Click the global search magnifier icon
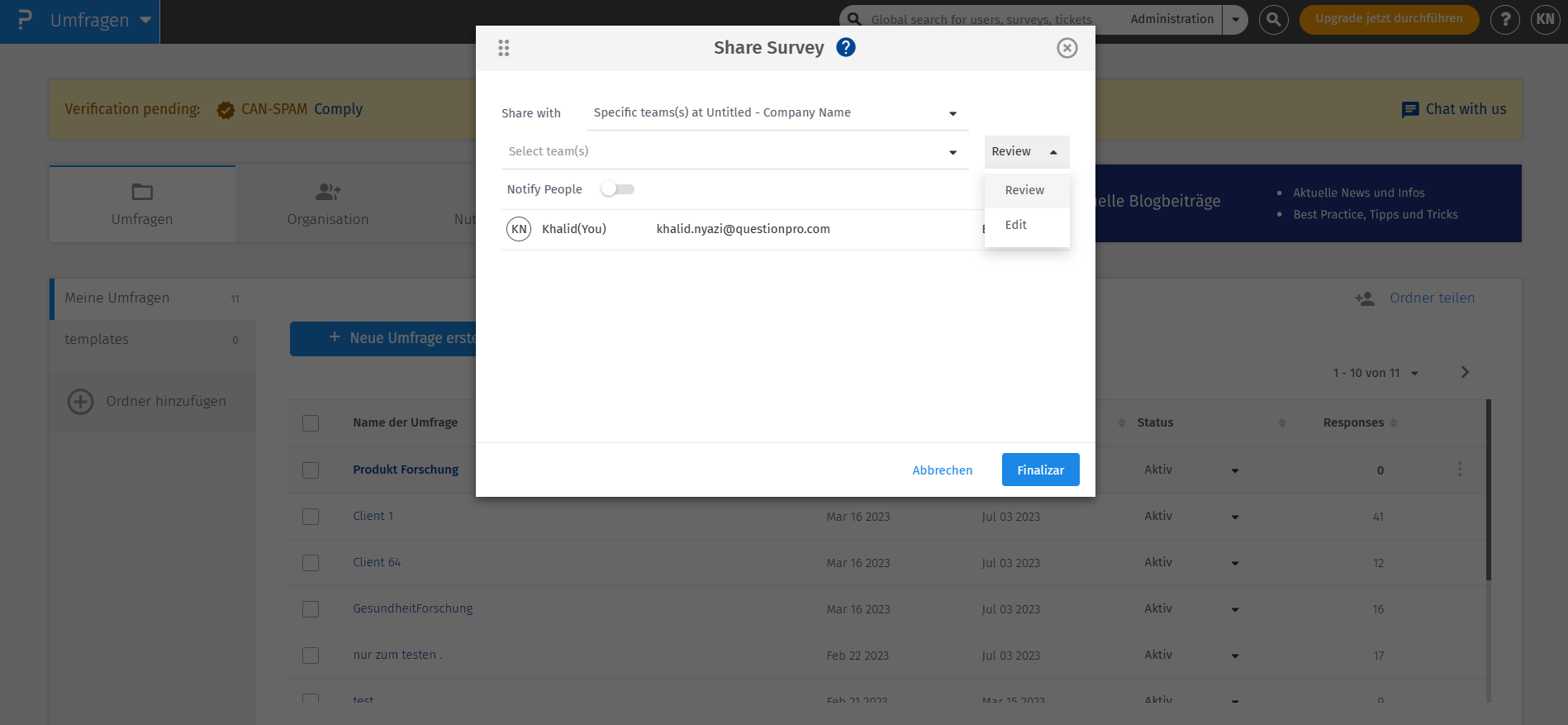The width and height of the screenshot is (1568, 725). pyautogui.click(x=854, y=19)
